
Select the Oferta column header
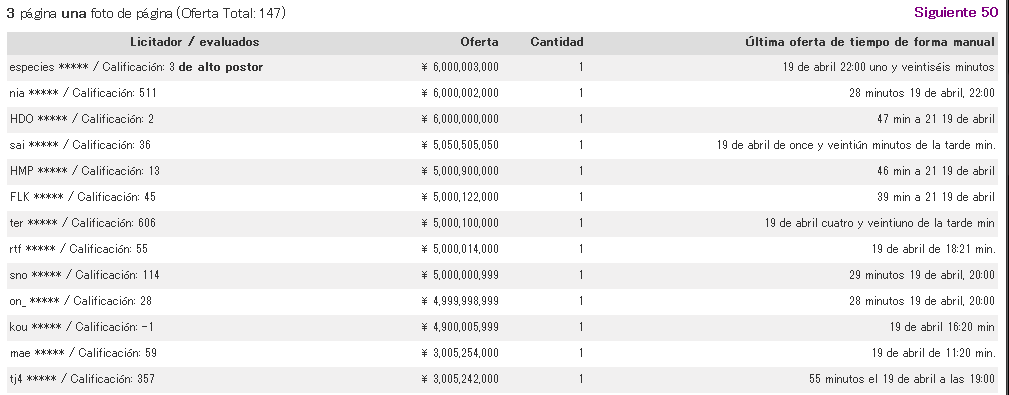[479, 42]
